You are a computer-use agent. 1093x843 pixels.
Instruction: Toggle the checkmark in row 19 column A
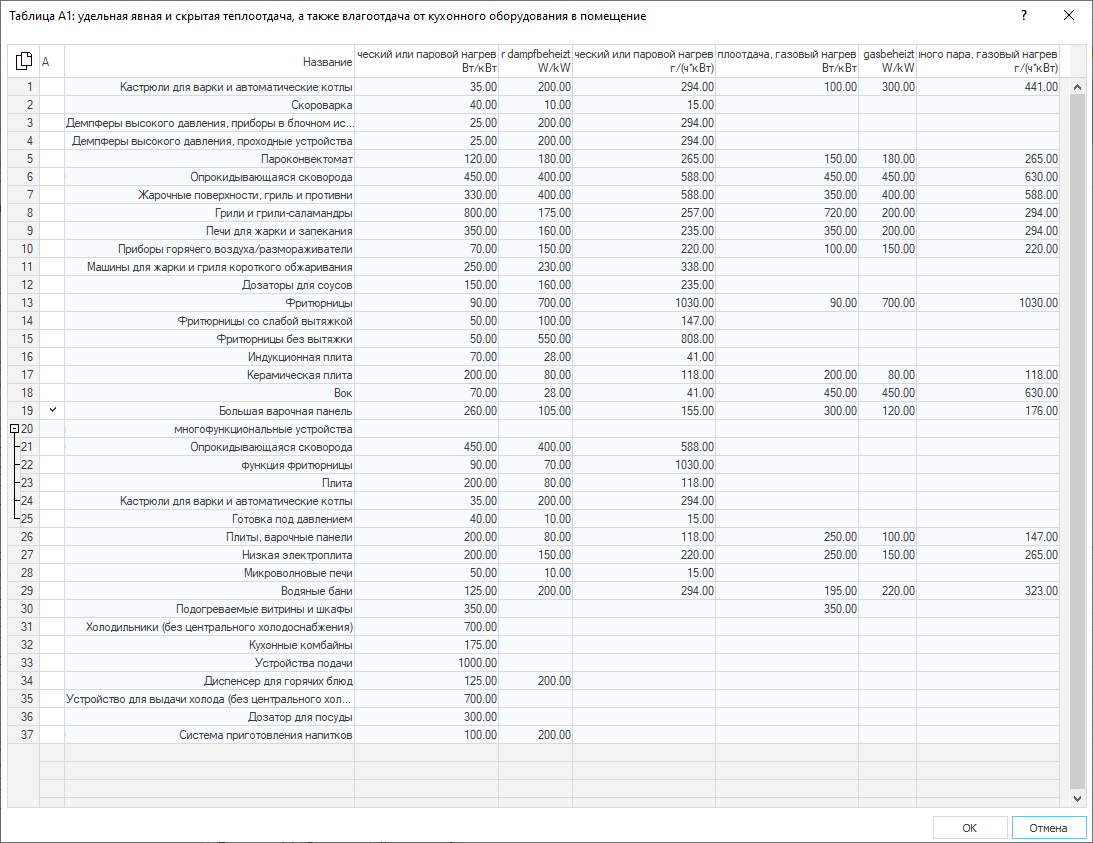point(52,411)
